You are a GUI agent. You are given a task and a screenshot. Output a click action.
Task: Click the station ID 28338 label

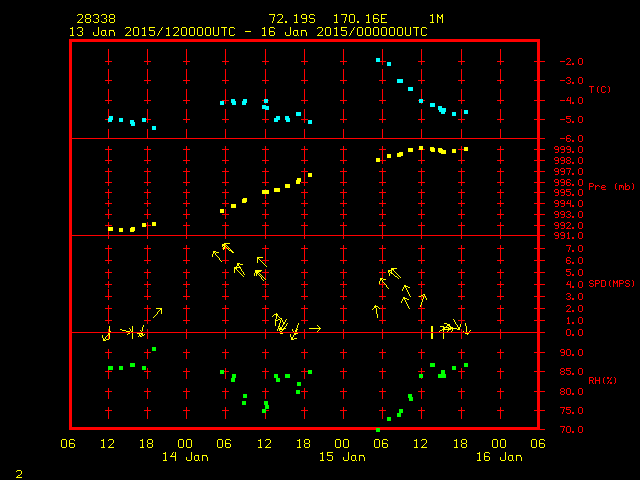click(94, 19)
